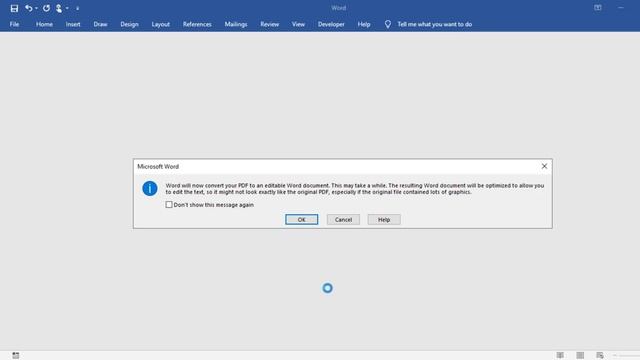Switch to the Insert tab
The height and width of the screenshot is (360, 640).
pyautogui.click(x=73, y=24)
